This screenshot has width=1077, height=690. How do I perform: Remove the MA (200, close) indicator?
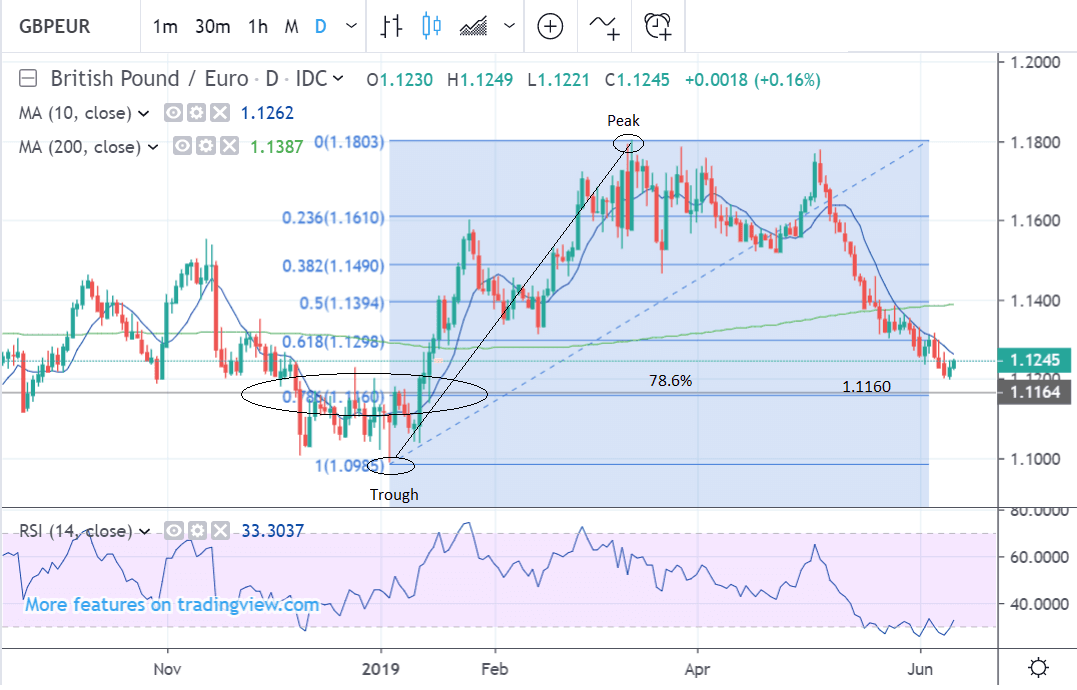pos(229,146)
